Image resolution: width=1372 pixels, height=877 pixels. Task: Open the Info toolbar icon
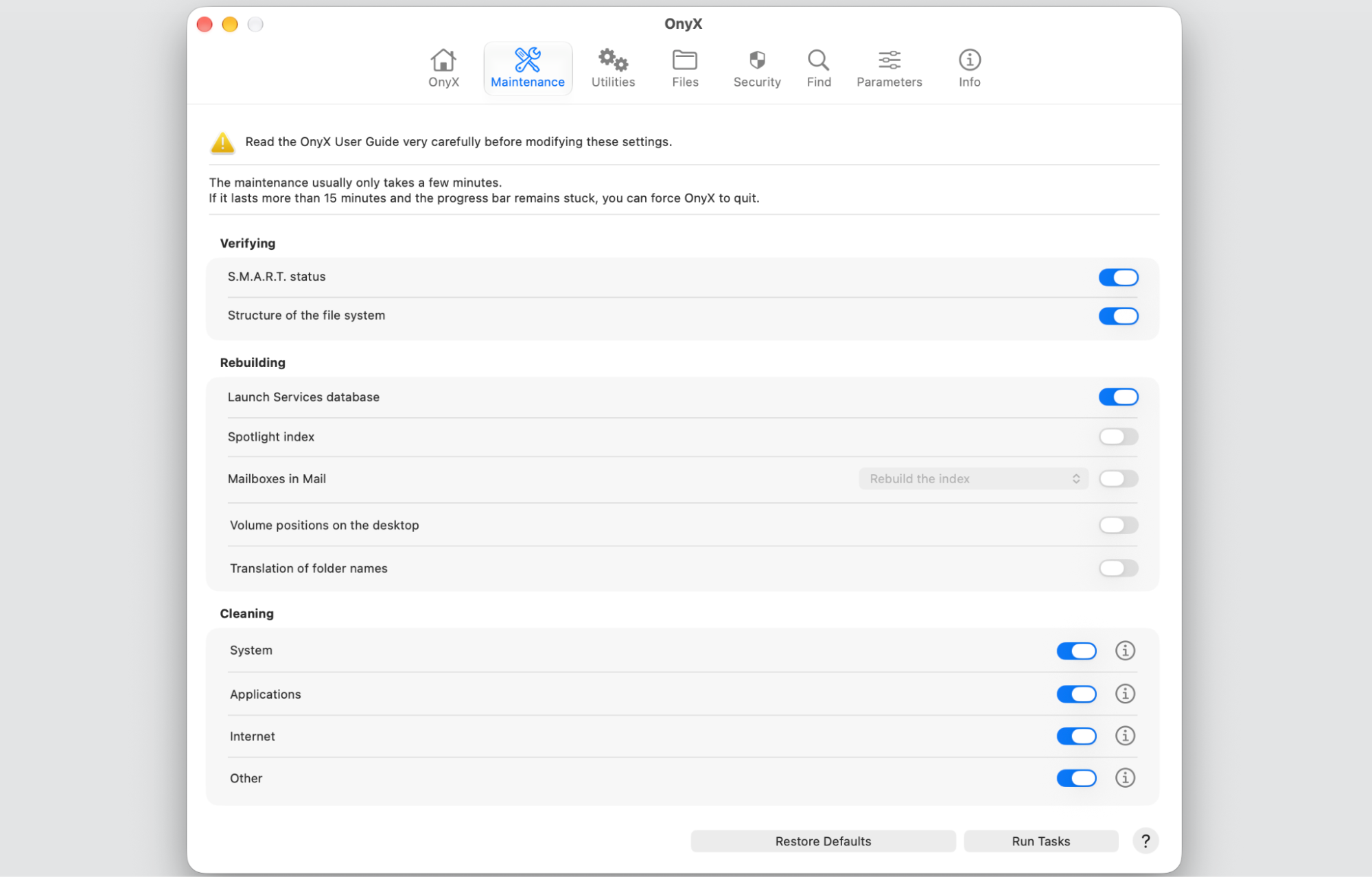(x=969, y=60)
